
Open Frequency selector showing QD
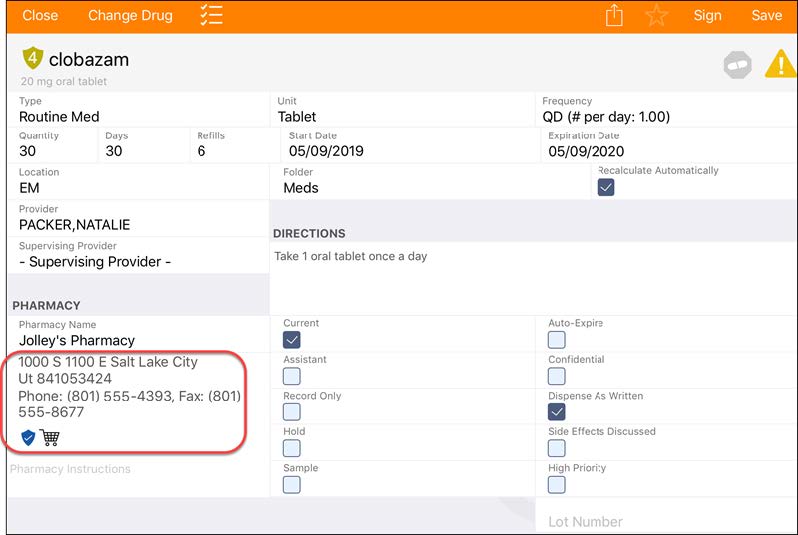pyautogui.click(x=666, y=110)
